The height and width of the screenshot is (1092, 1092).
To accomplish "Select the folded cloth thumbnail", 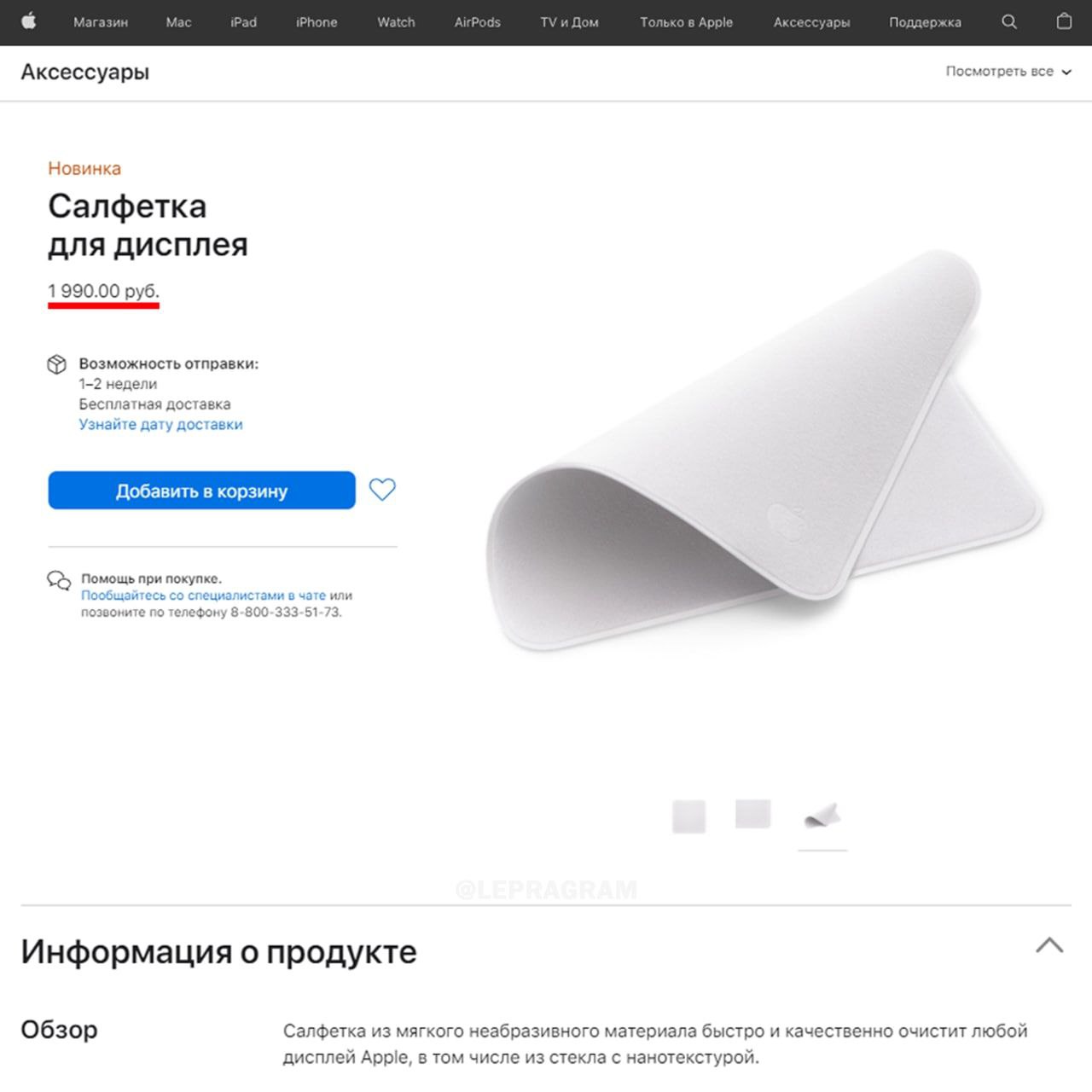I will coord(822,816).
